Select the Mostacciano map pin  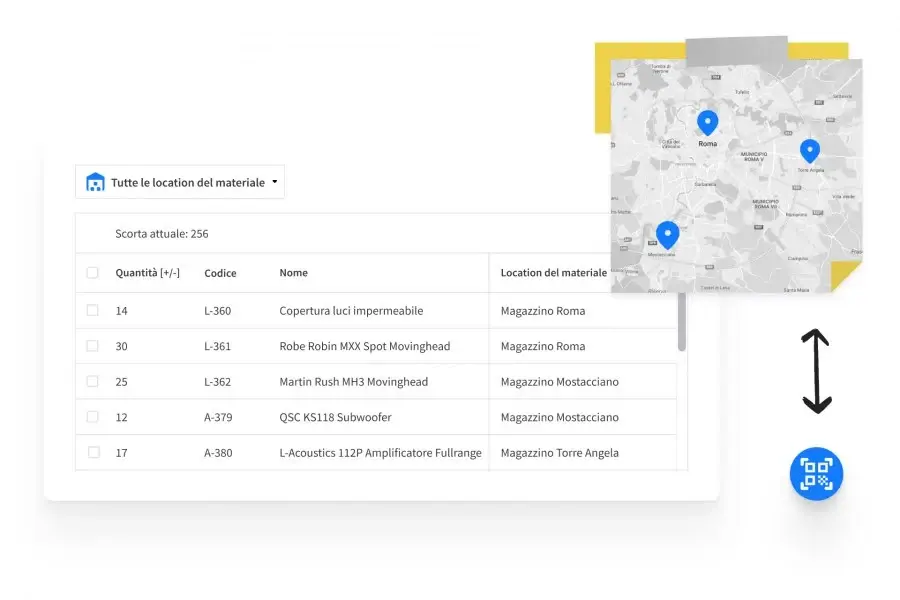(x=667, y=235)
